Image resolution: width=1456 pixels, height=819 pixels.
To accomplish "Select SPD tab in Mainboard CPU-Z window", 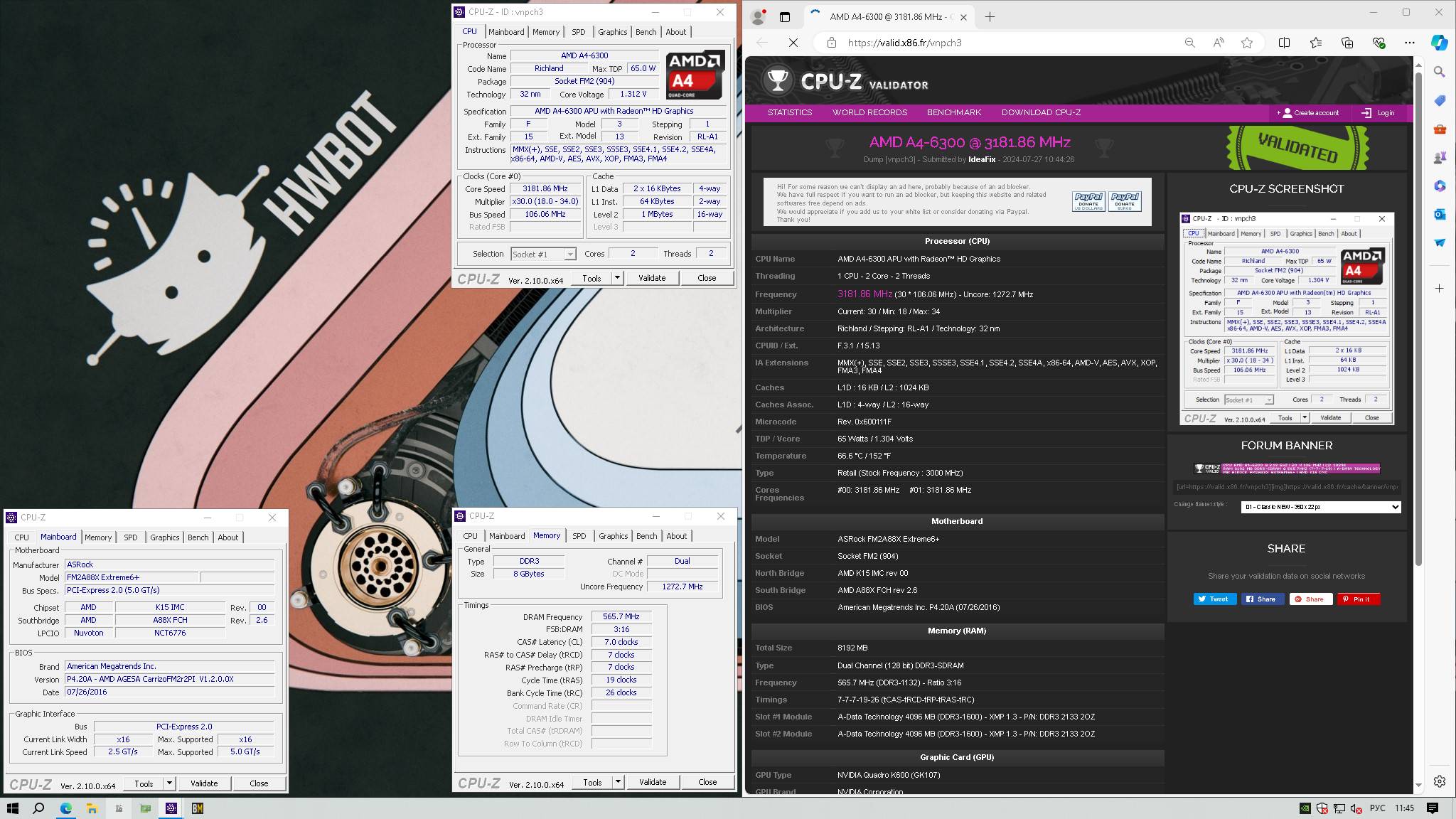I will click(131, 537).
